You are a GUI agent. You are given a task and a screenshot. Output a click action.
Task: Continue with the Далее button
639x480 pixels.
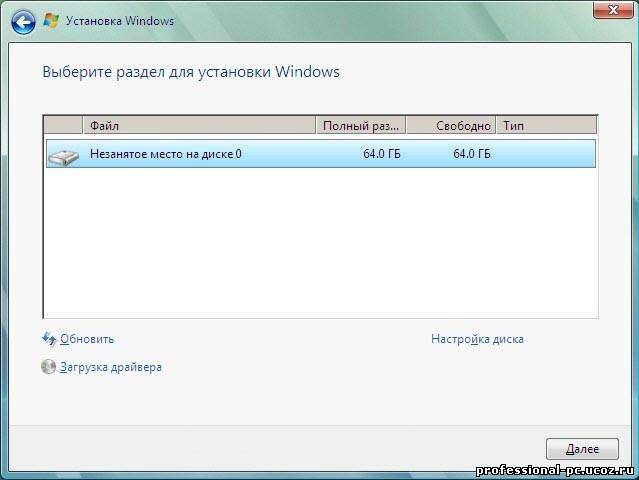click(x=582, y=449)
